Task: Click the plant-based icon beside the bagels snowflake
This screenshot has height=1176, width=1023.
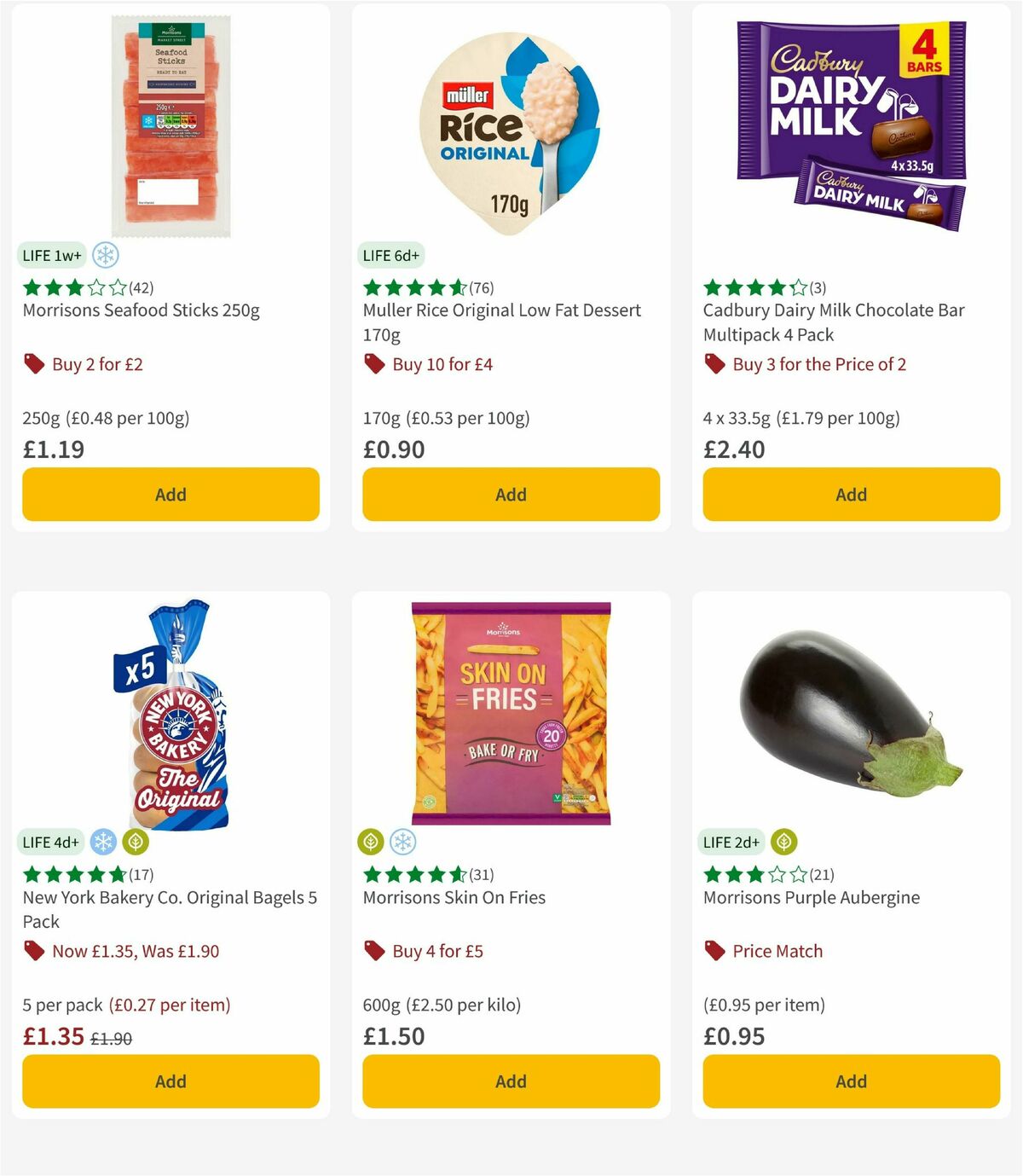Action: tap(136, 841)
